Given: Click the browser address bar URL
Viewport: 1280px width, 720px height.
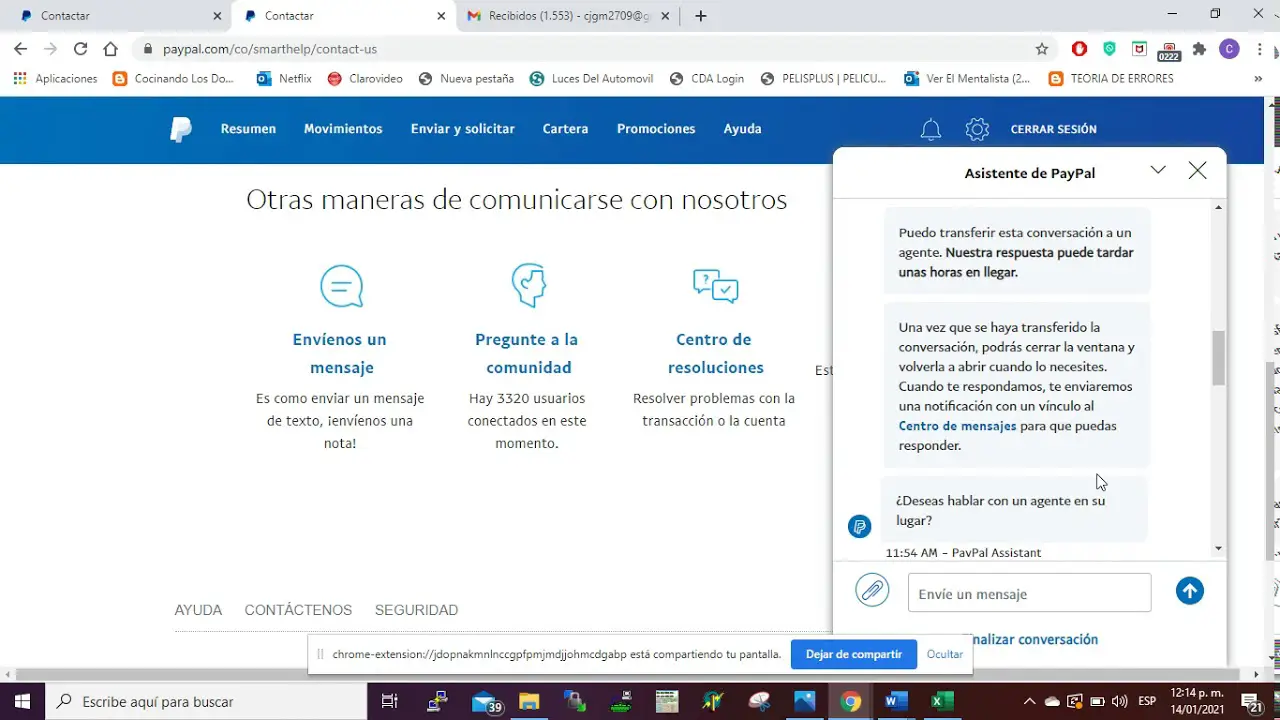Looking at the screenshot, I should coord(270,48).
